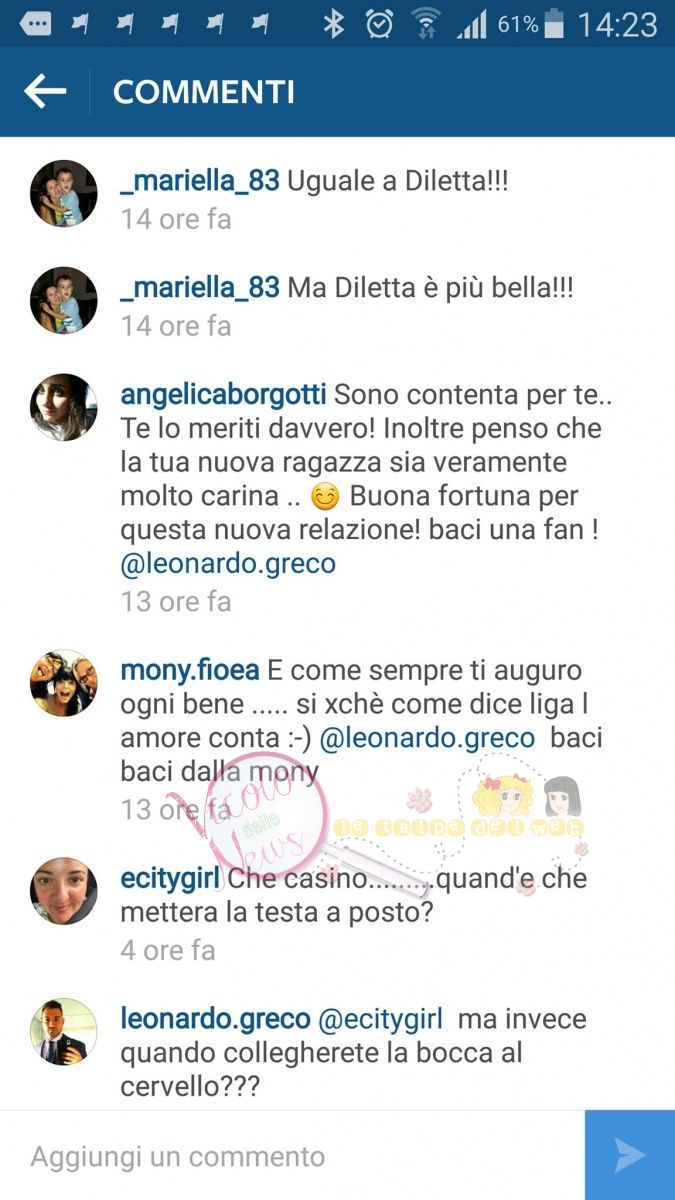Viewport: 675px width, 1200px height.
Task: Open mony.fioea username link
Action: [x=190, y=669]
